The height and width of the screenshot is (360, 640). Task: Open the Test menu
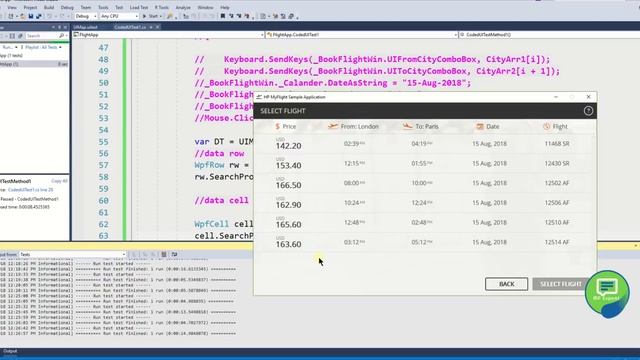click(119, 7)
